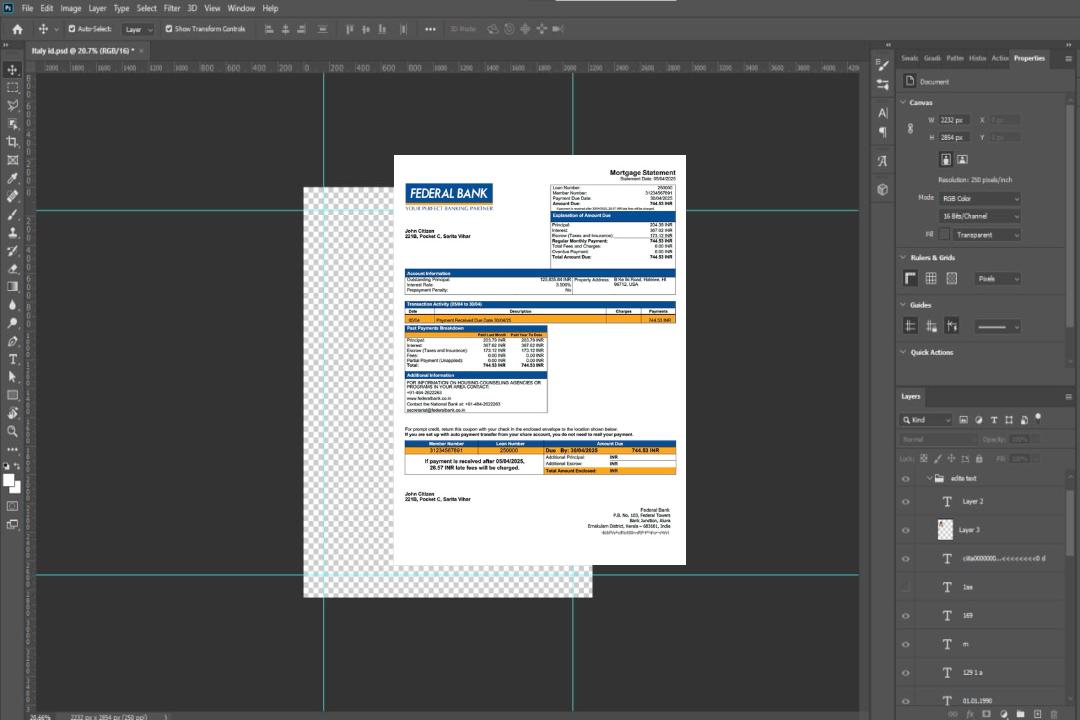Open more align options (three dots)

coord(430,29)
